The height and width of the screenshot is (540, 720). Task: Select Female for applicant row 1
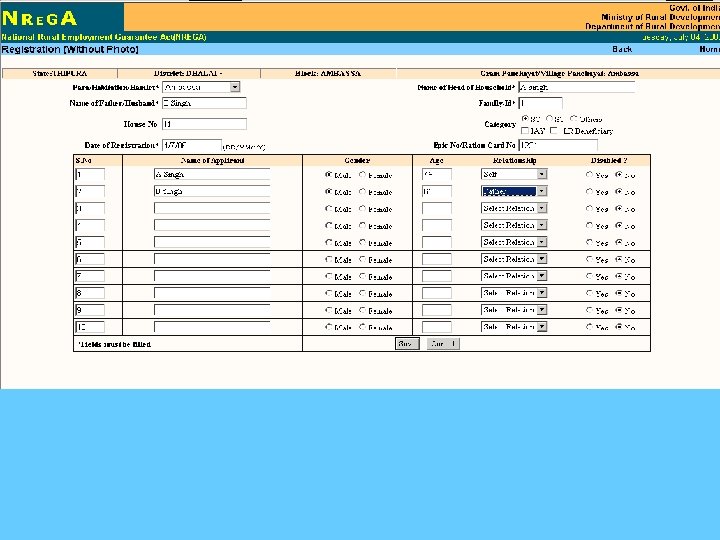pyautogui.click(x=362, y=174)
